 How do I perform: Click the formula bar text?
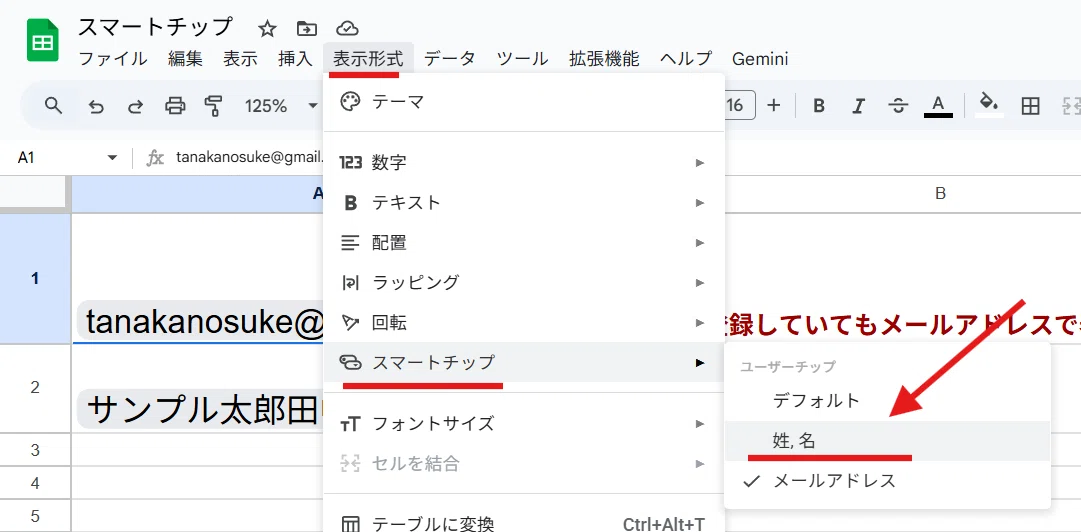tap(250, 158)
